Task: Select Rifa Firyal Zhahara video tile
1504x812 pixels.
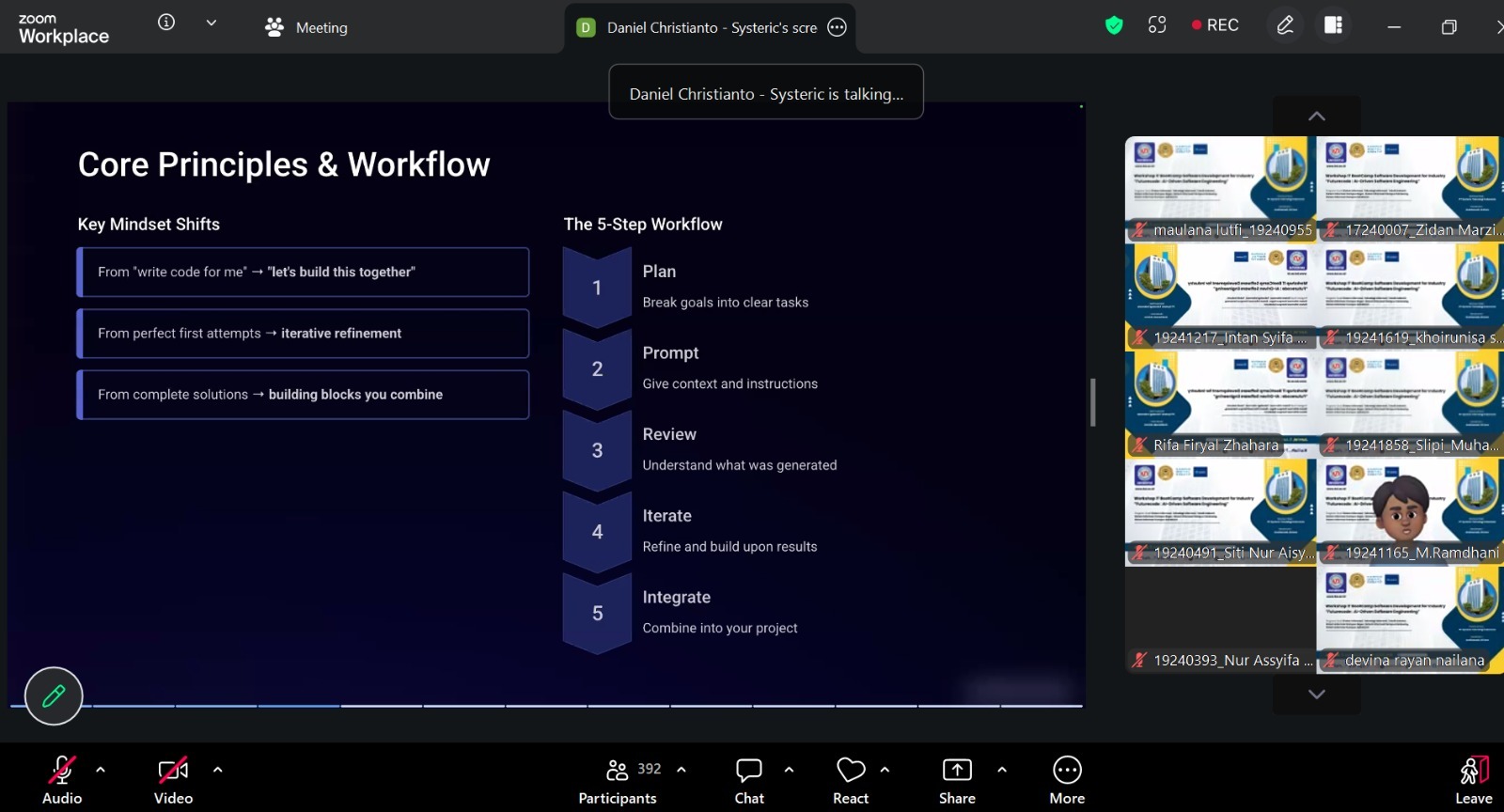Action: click(x=1220, y=404)
